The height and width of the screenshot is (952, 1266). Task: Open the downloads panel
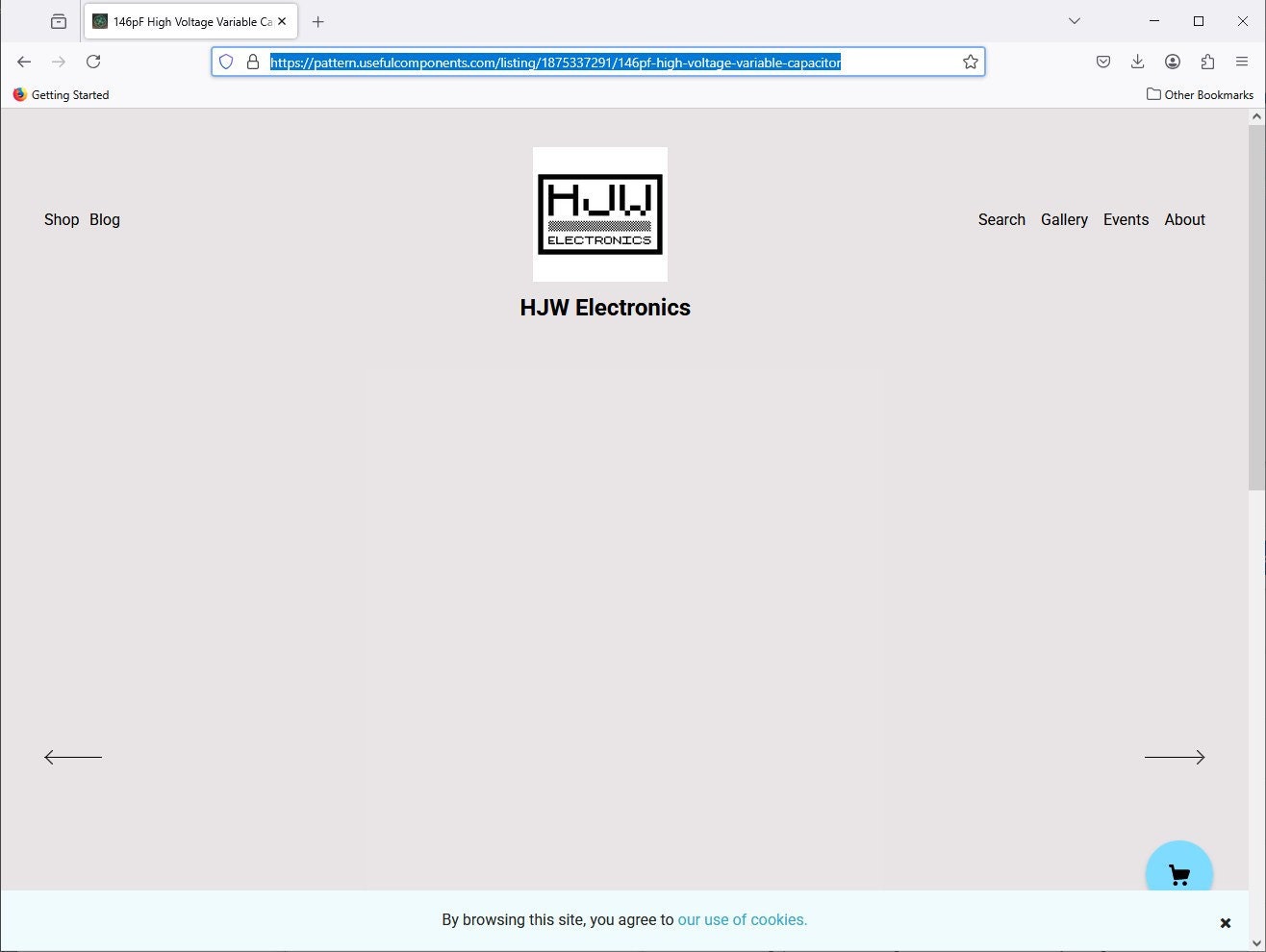[1137, 62]
